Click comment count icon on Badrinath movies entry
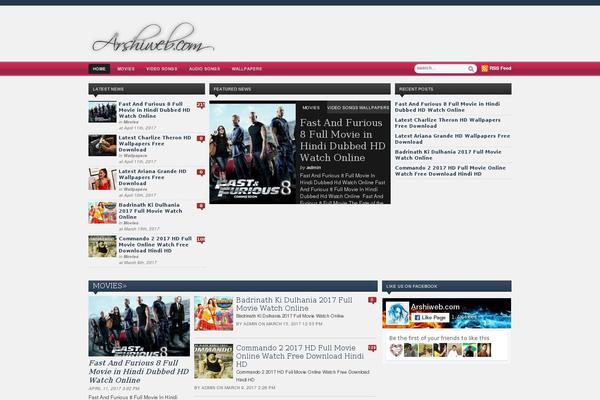 [x=372, y=300]
